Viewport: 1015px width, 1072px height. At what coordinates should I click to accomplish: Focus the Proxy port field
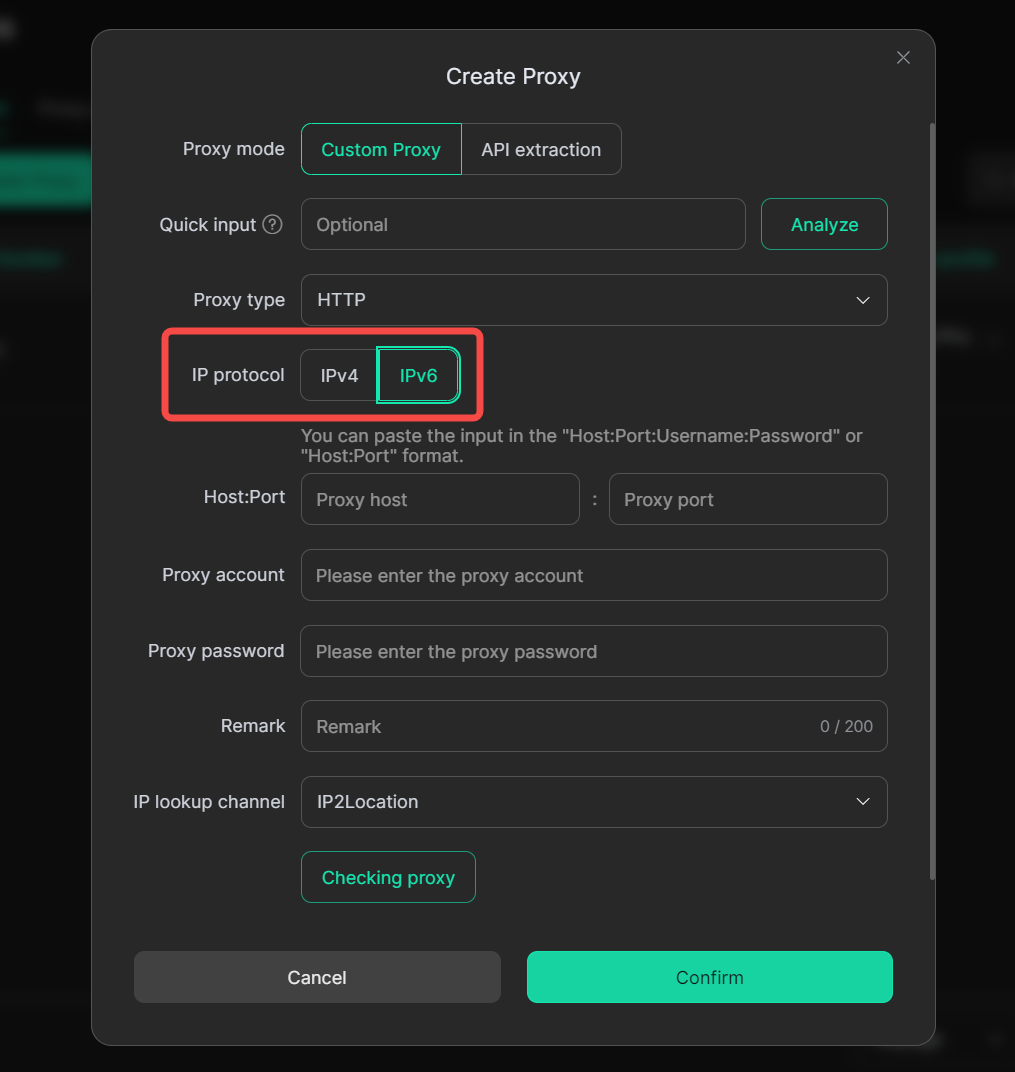748,499
